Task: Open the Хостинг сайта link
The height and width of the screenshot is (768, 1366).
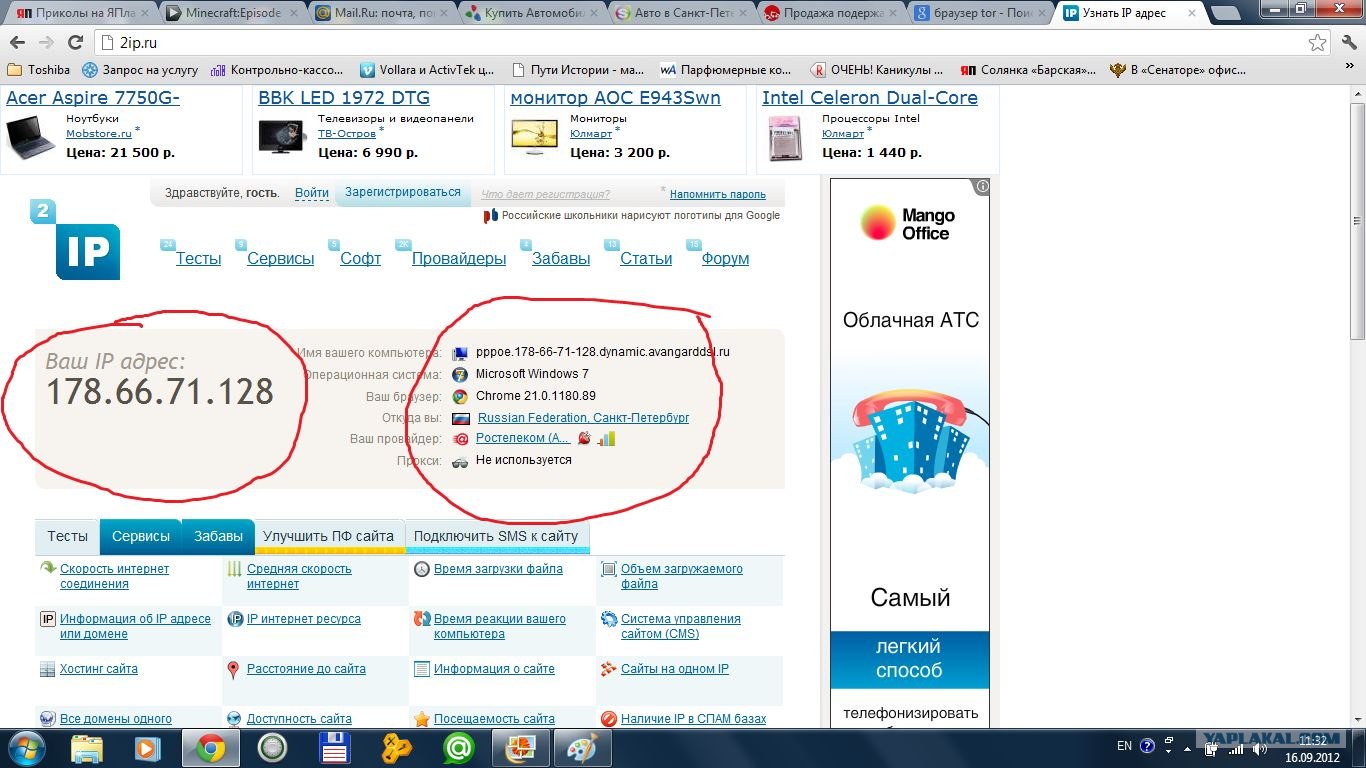Action: [99, 669]
